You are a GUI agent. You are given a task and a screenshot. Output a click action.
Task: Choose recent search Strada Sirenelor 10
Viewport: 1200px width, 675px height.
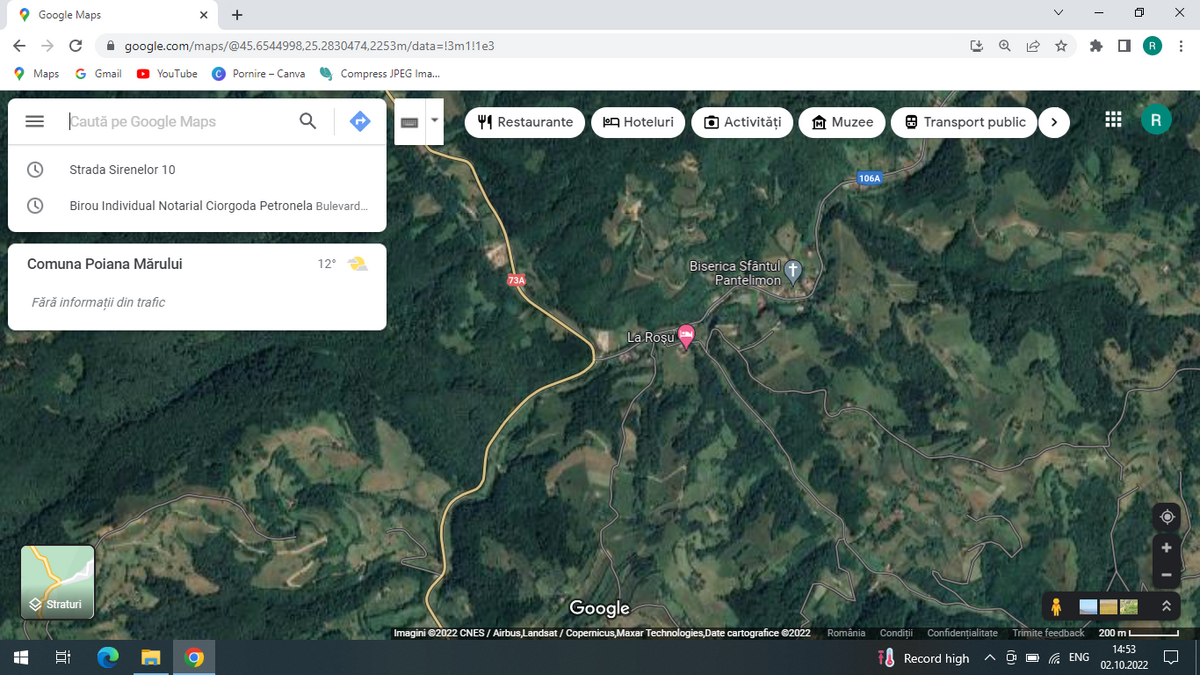(x=123, y=170)
